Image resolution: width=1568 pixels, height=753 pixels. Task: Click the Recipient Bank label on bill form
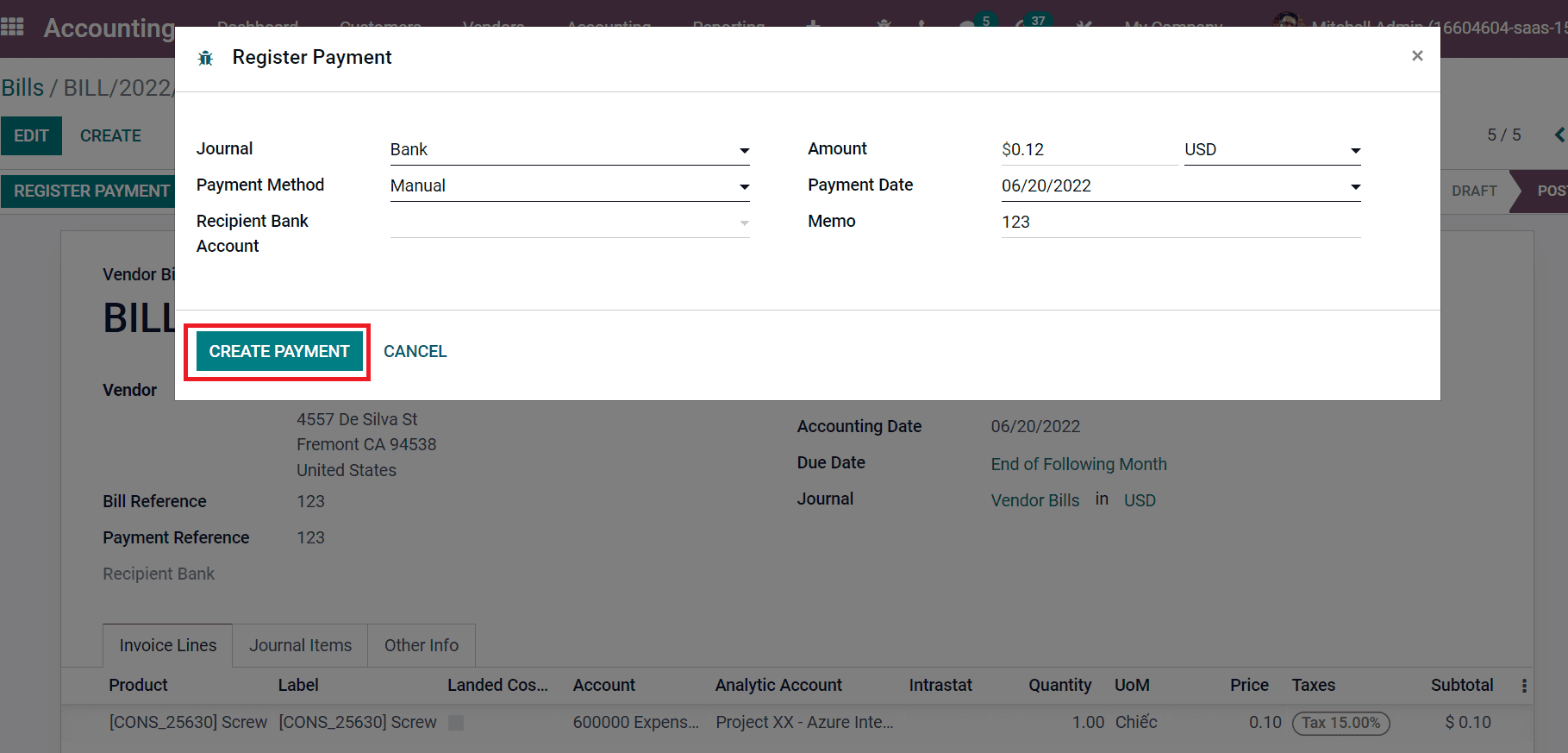click(x=159, y=574)
